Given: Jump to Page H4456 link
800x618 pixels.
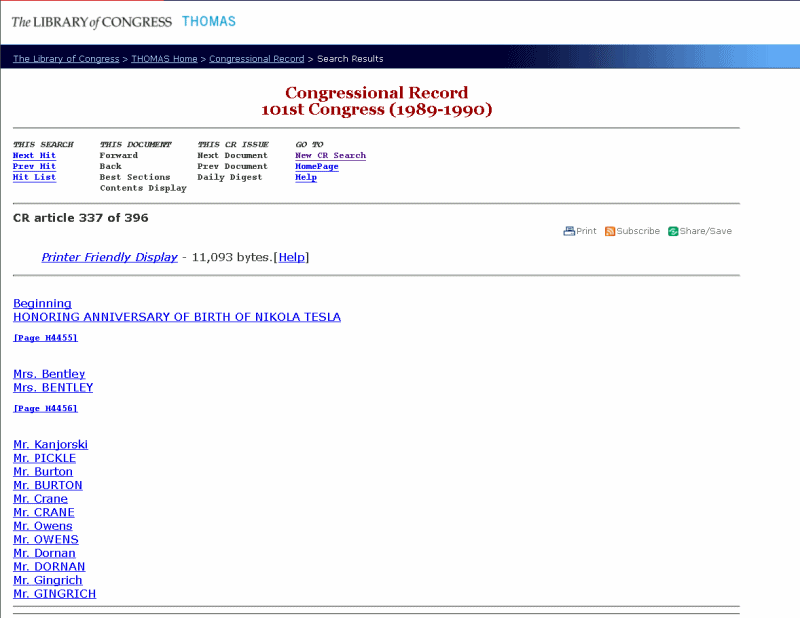Looking at the screenshot, I should click(x=45, y=409).
